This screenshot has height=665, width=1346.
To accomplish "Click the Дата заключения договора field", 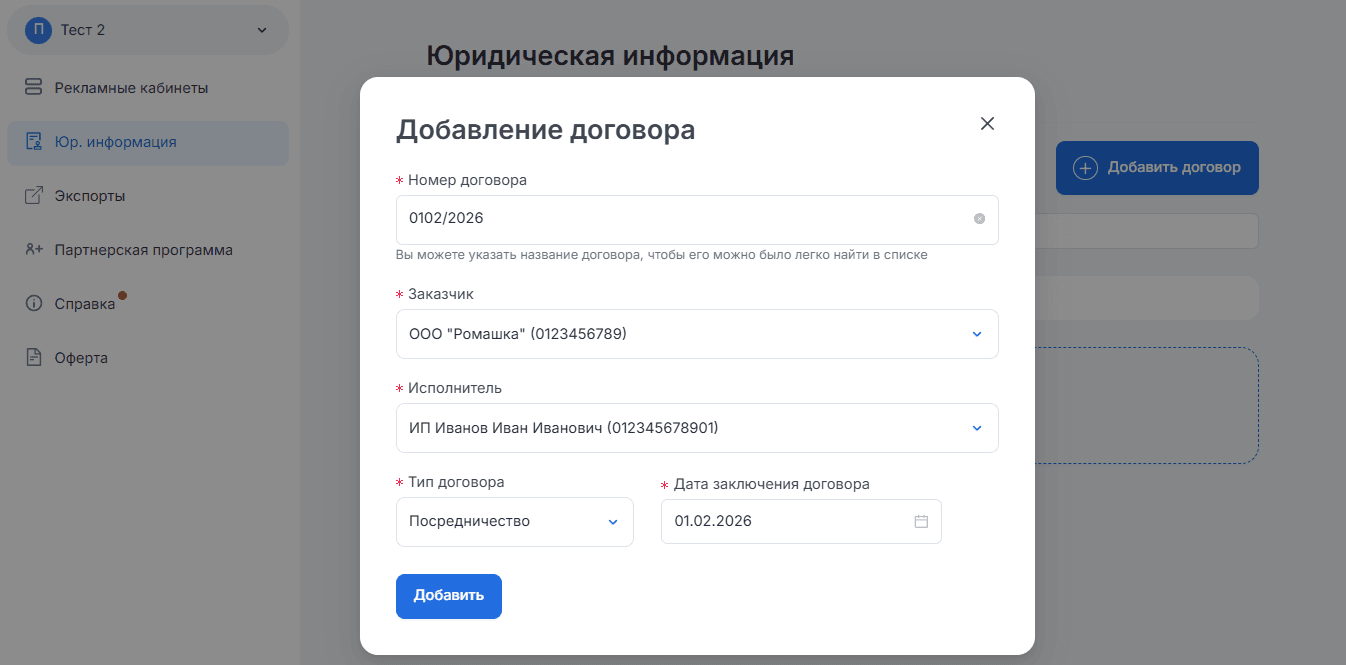I will tap(801, 522).
